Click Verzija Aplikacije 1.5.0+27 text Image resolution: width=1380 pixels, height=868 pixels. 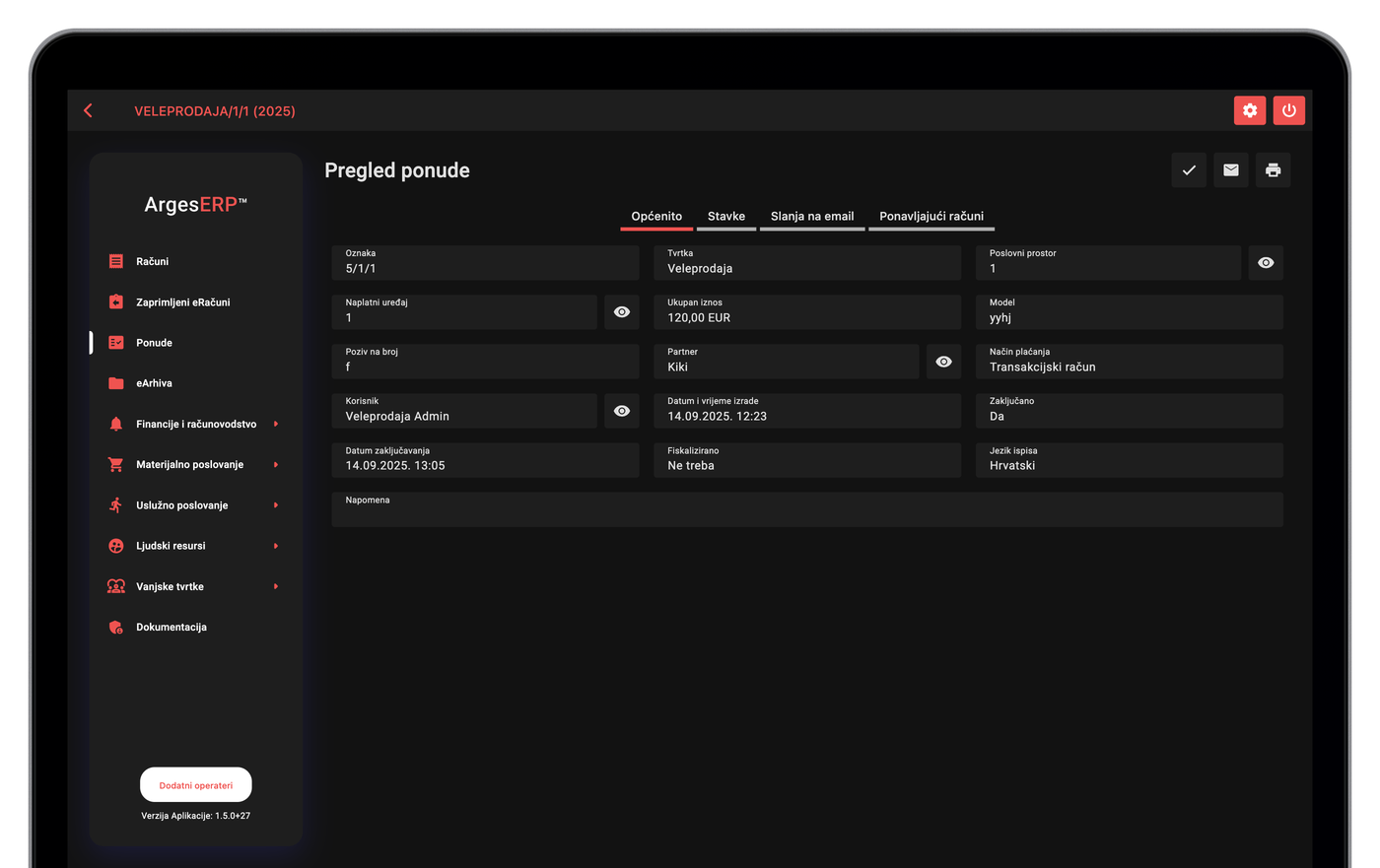click(x=196, y=816)
